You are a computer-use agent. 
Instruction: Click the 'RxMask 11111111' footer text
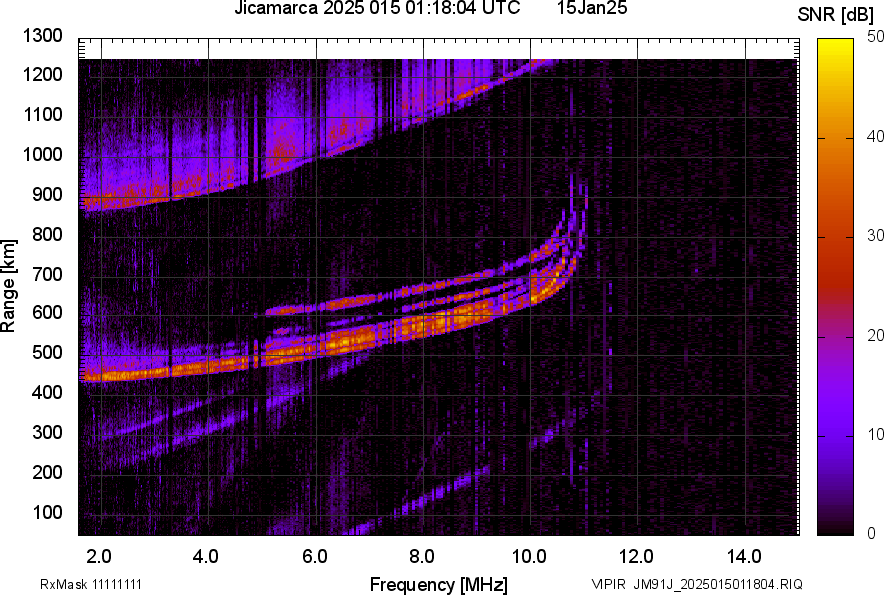91,584
